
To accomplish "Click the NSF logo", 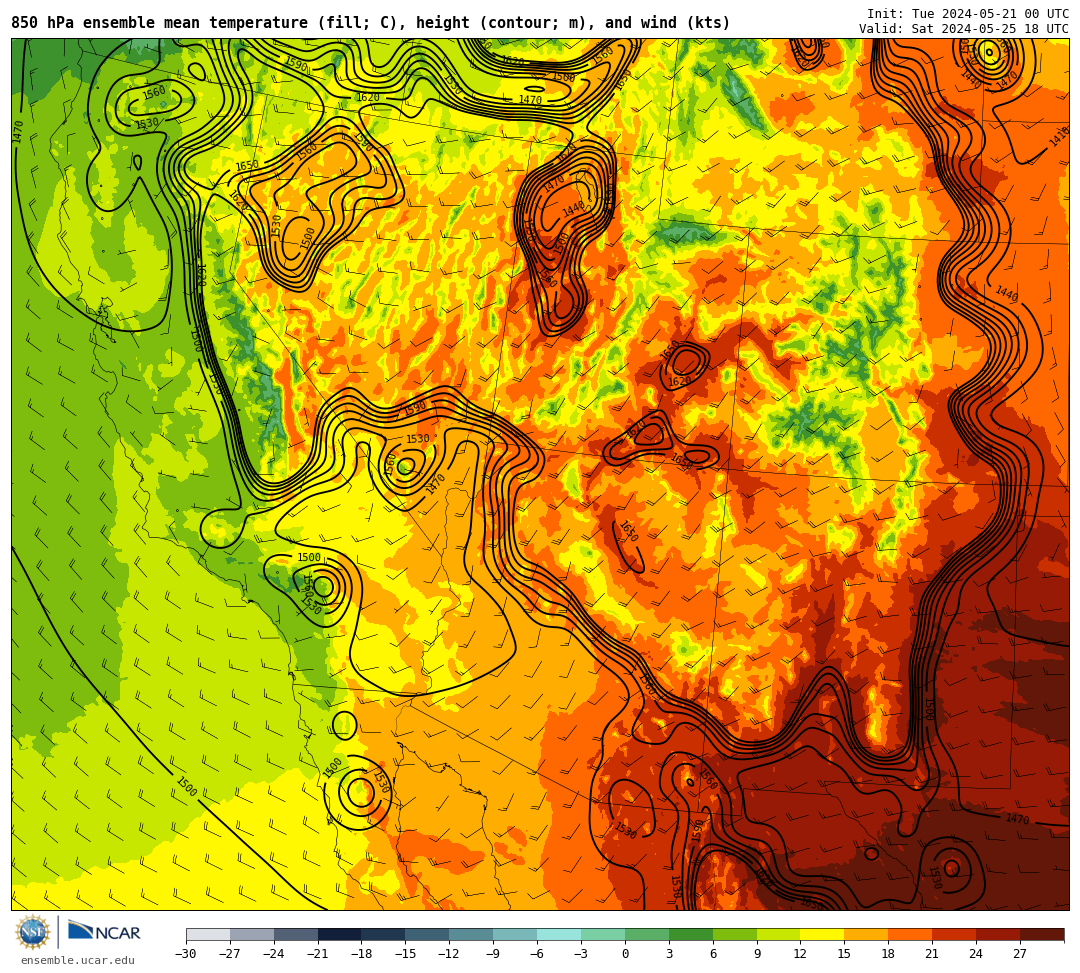I will point(33,932).
